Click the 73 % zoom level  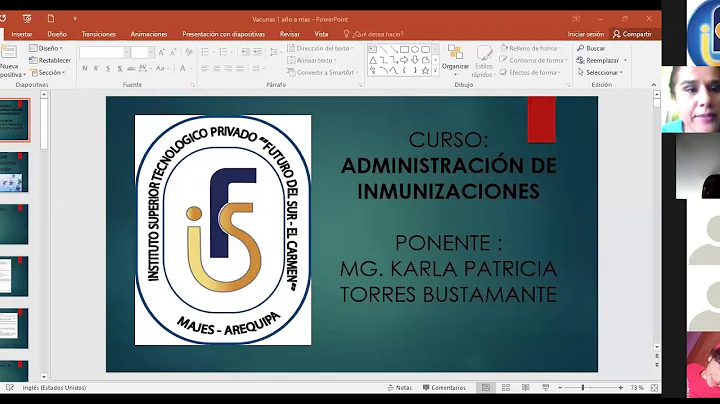pyautogui.click(x=637, y=388)
